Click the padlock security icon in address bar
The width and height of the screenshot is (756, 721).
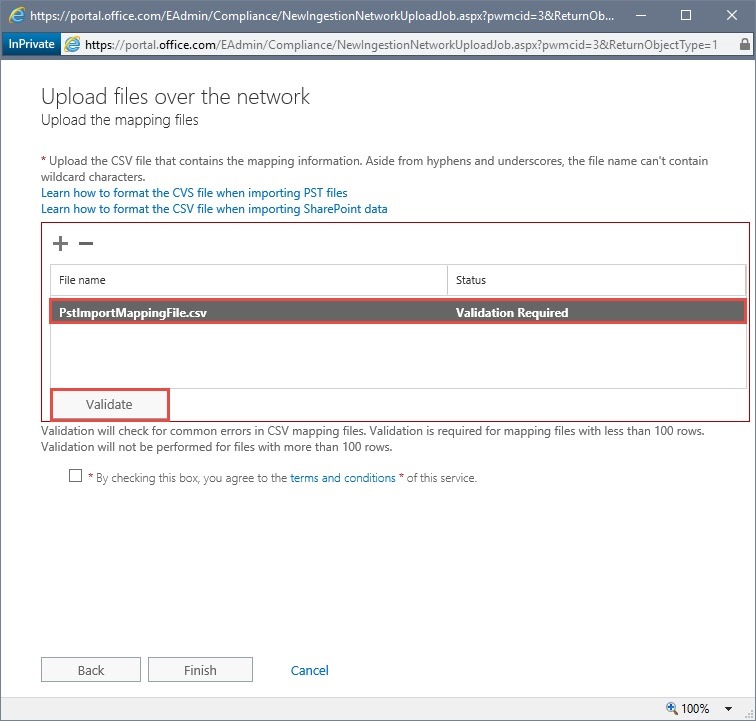coord(744,44)
